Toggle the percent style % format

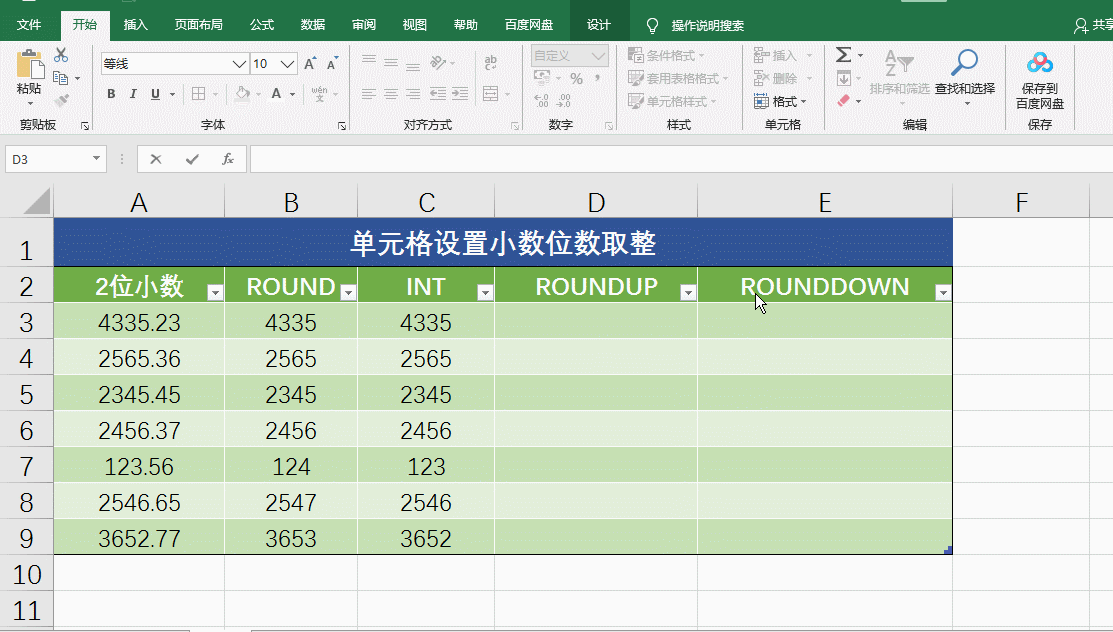coord(577,76)
